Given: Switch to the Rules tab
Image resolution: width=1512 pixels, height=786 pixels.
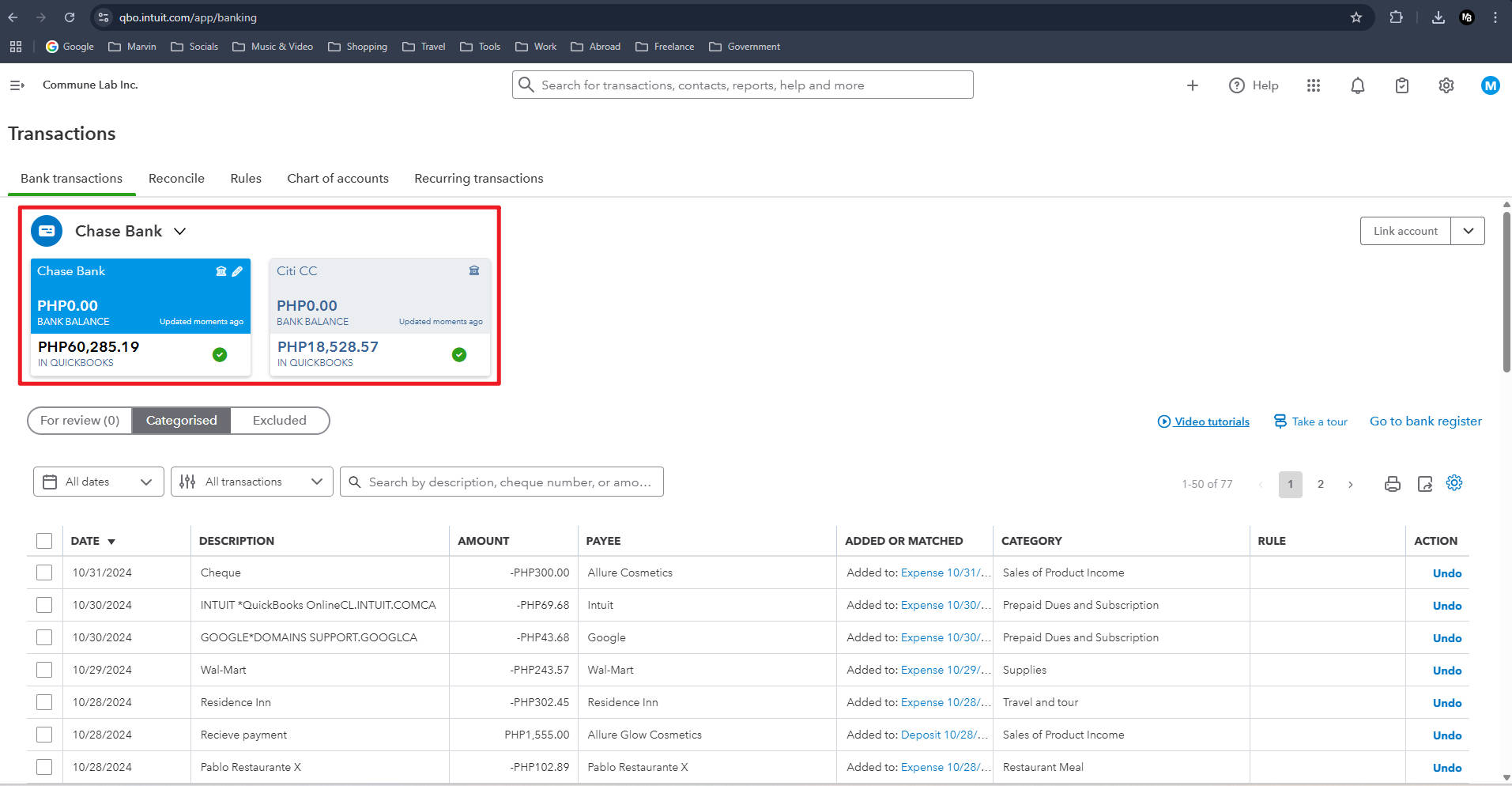Looking at the screenshot, I should click(x=246, y=179).
